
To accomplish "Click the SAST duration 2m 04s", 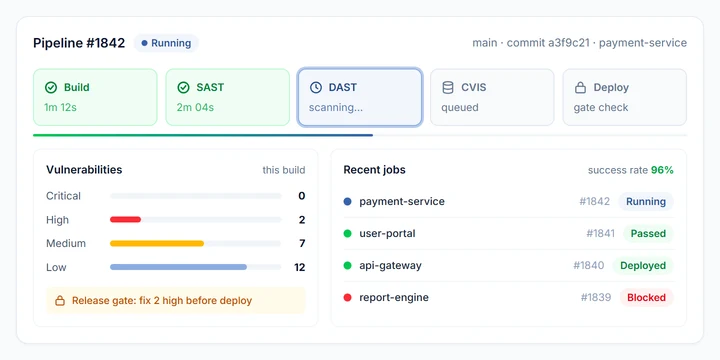I will coord(195,107).
